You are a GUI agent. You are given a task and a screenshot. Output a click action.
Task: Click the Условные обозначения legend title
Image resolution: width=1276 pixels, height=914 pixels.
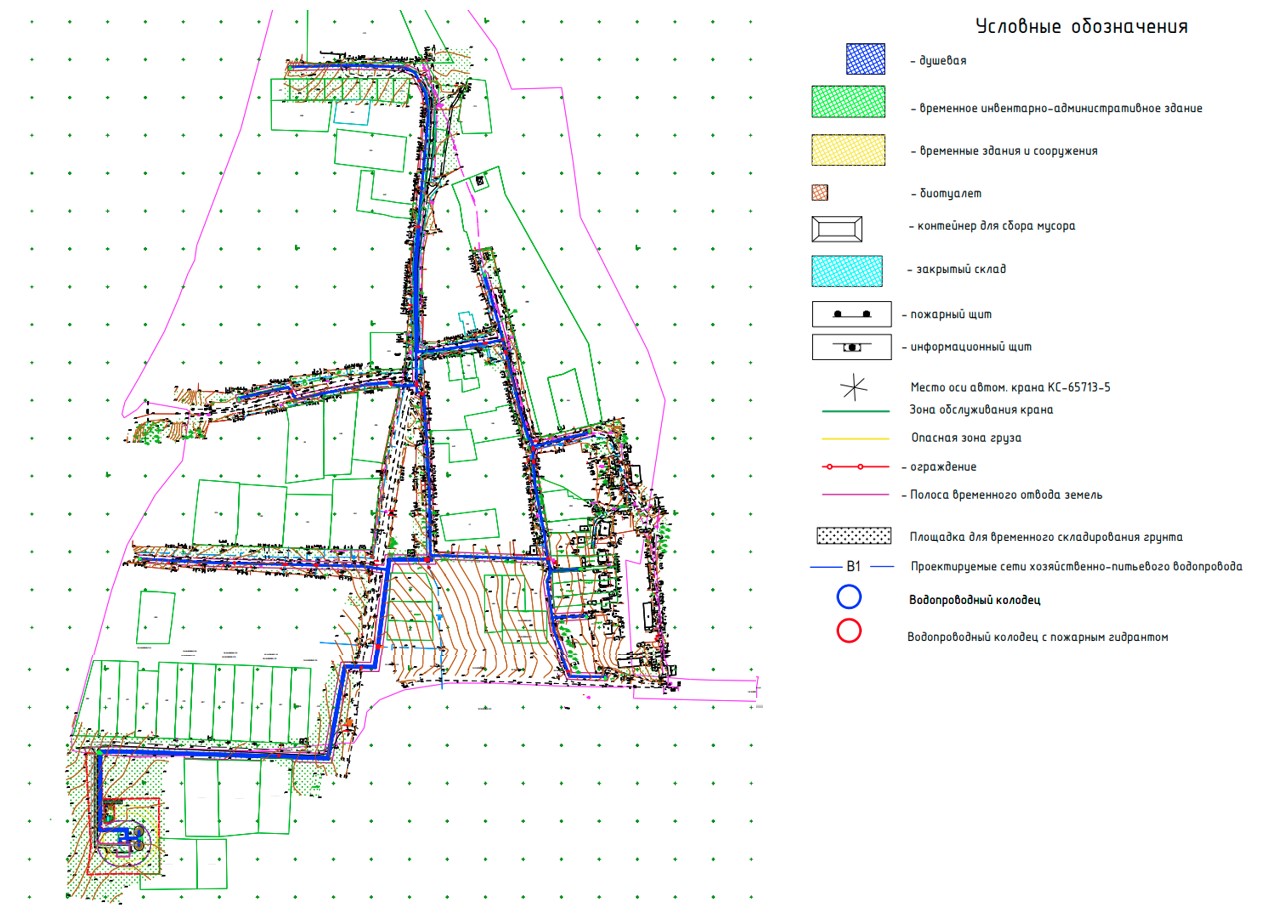(x=1081, y=27)
